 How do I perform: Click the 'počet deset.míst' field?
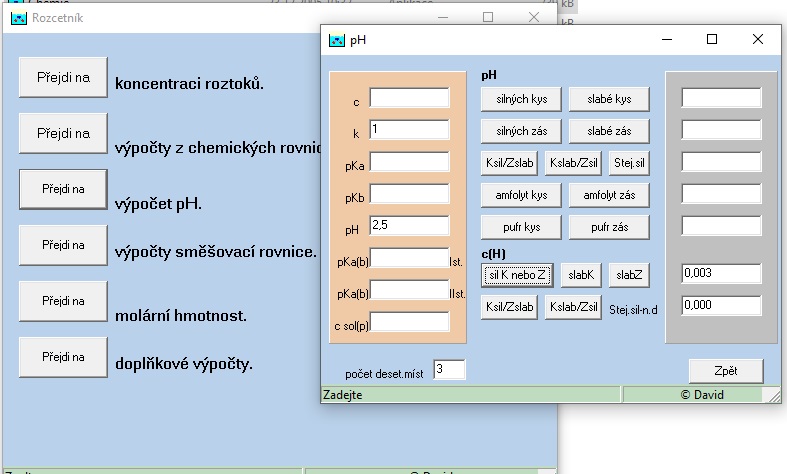(449, 370)
